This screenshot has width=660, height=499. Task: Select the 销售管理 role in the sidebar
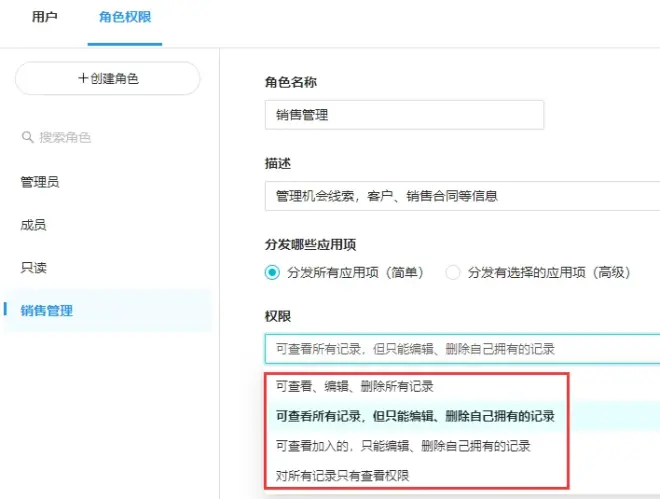(x=107, y=311)
